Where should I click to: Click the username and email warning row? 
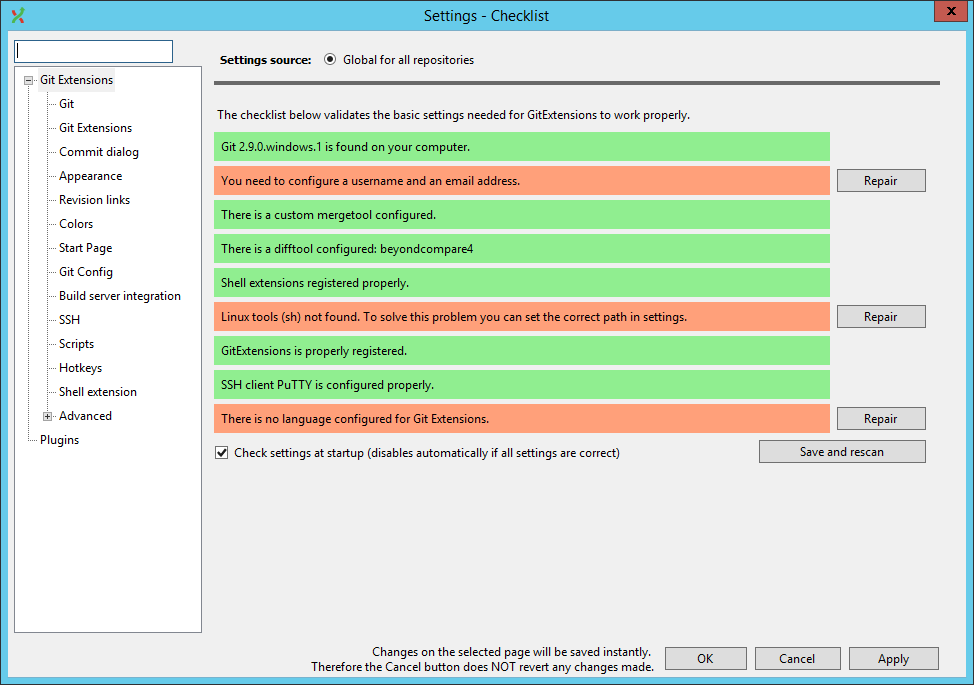point(522,181)
